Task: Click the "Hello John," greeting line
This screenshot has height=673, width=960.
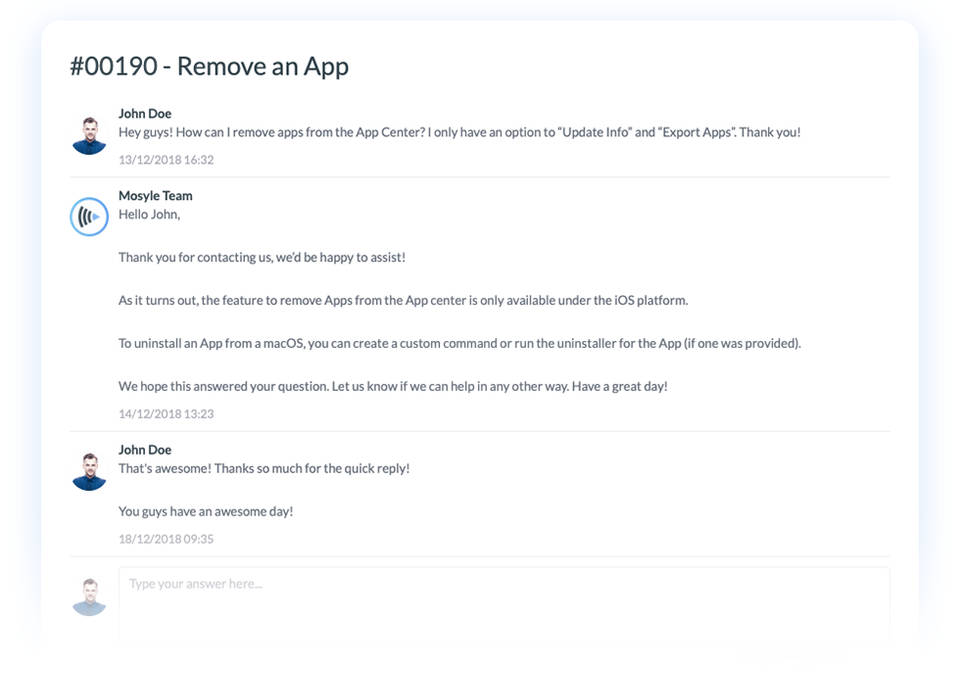Action: coord(149,214)
